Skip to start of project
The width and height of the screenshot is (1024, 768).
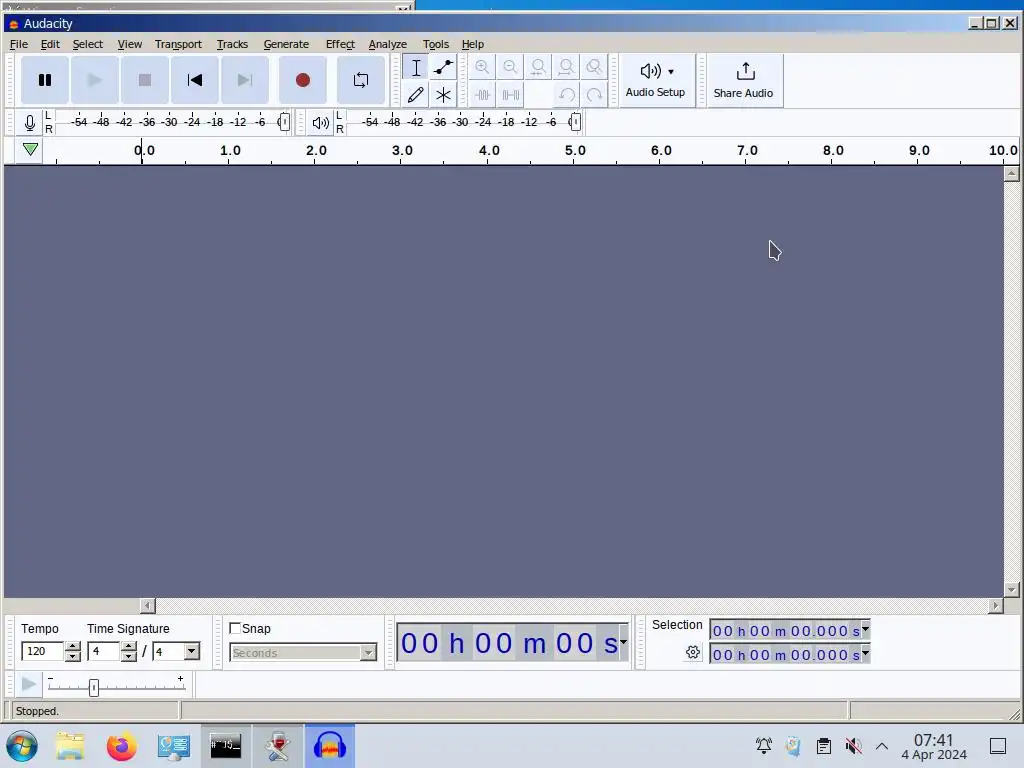point(195,80)
